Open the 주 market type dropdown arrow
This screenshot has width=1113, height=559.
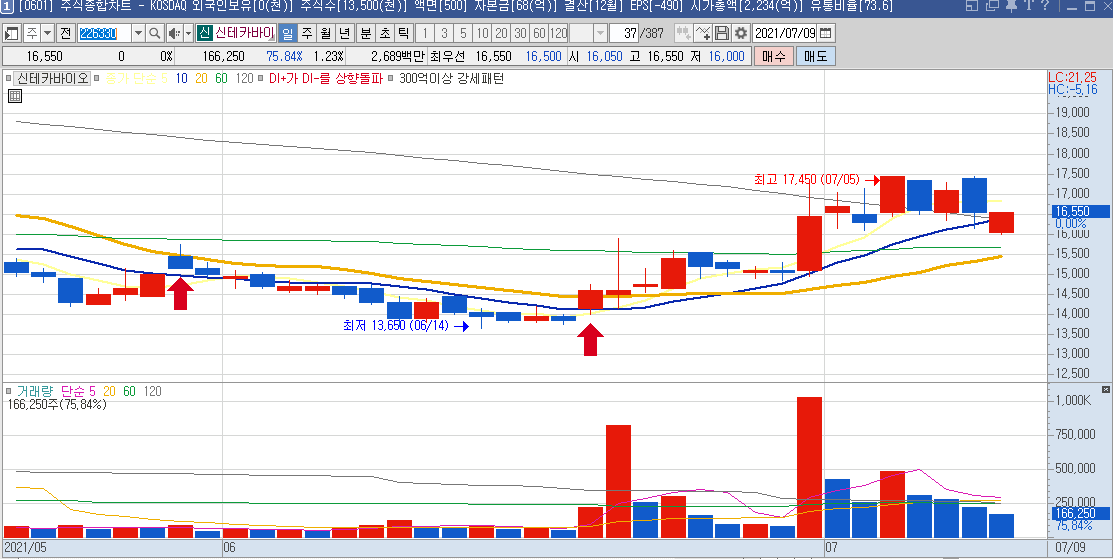pos(48,33)
